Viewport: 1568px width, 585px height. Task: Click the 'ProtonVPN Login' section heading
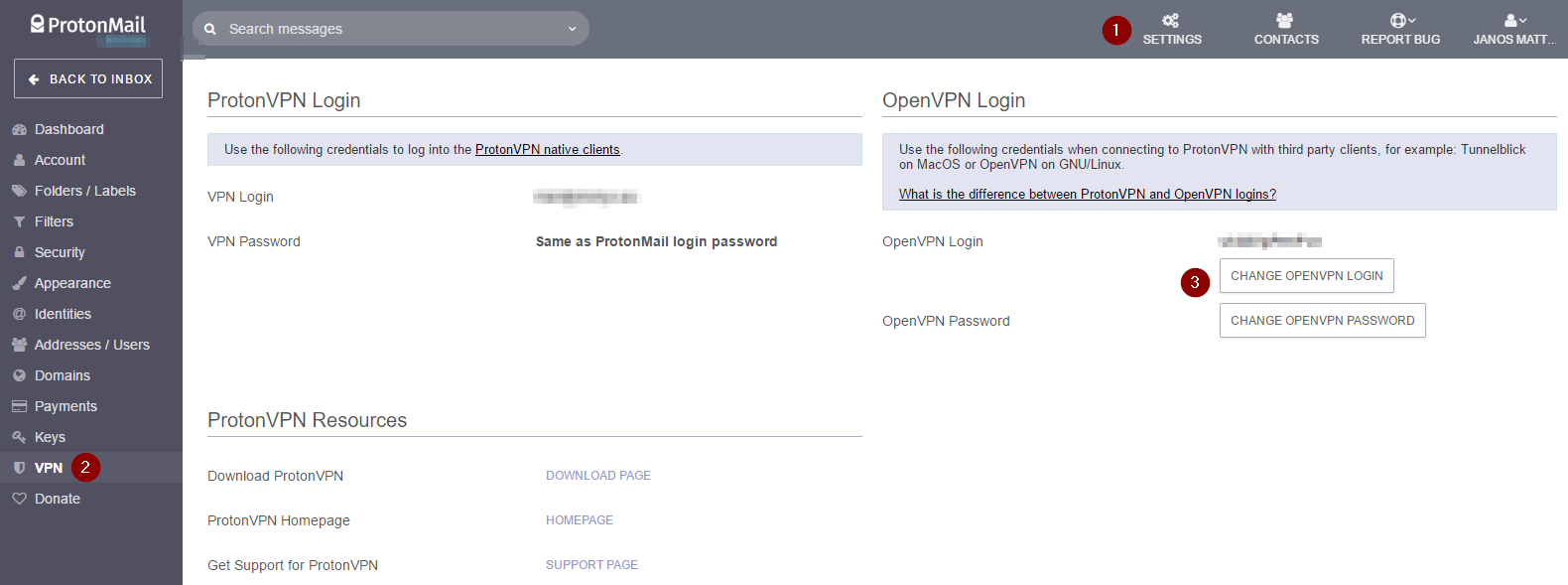coord(284,100)
